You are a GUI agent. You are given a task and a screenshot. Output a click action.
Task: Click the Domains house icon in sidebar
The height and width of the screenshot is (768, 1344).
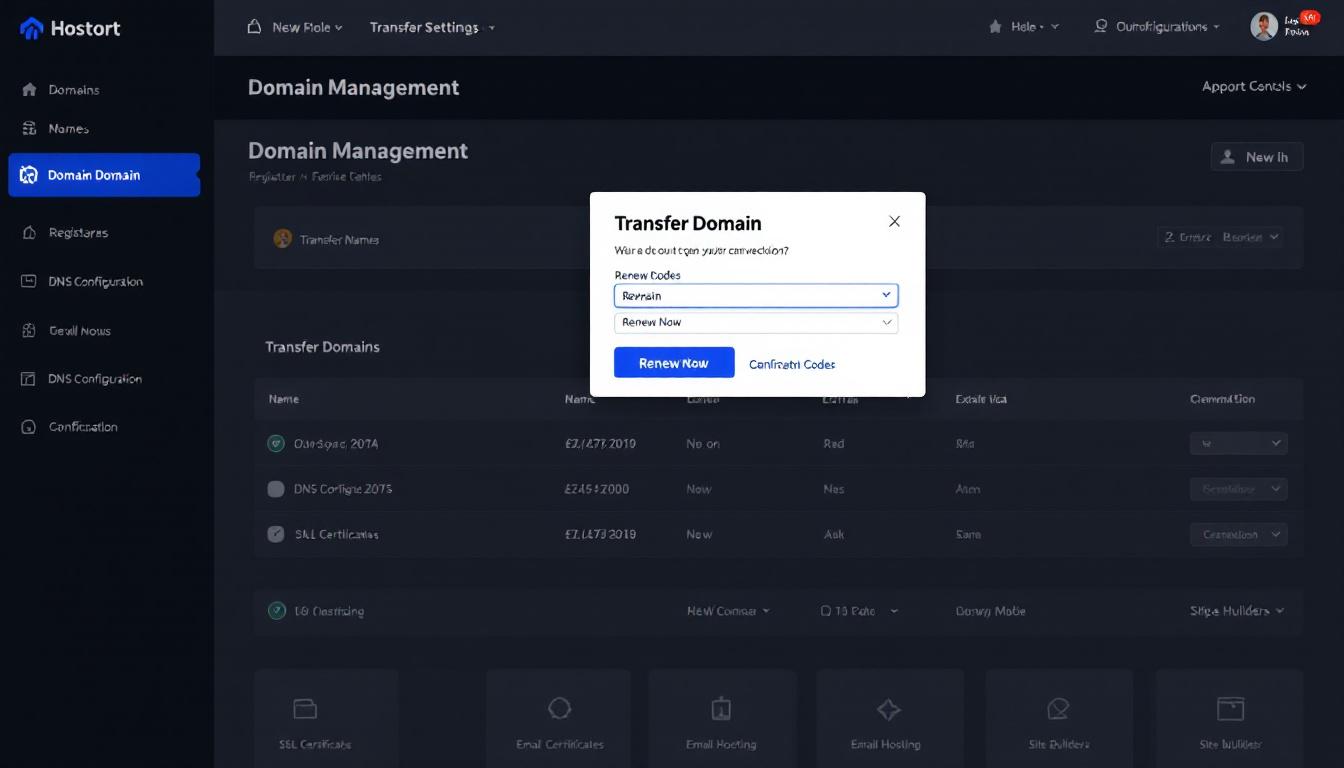coord(29,90)
